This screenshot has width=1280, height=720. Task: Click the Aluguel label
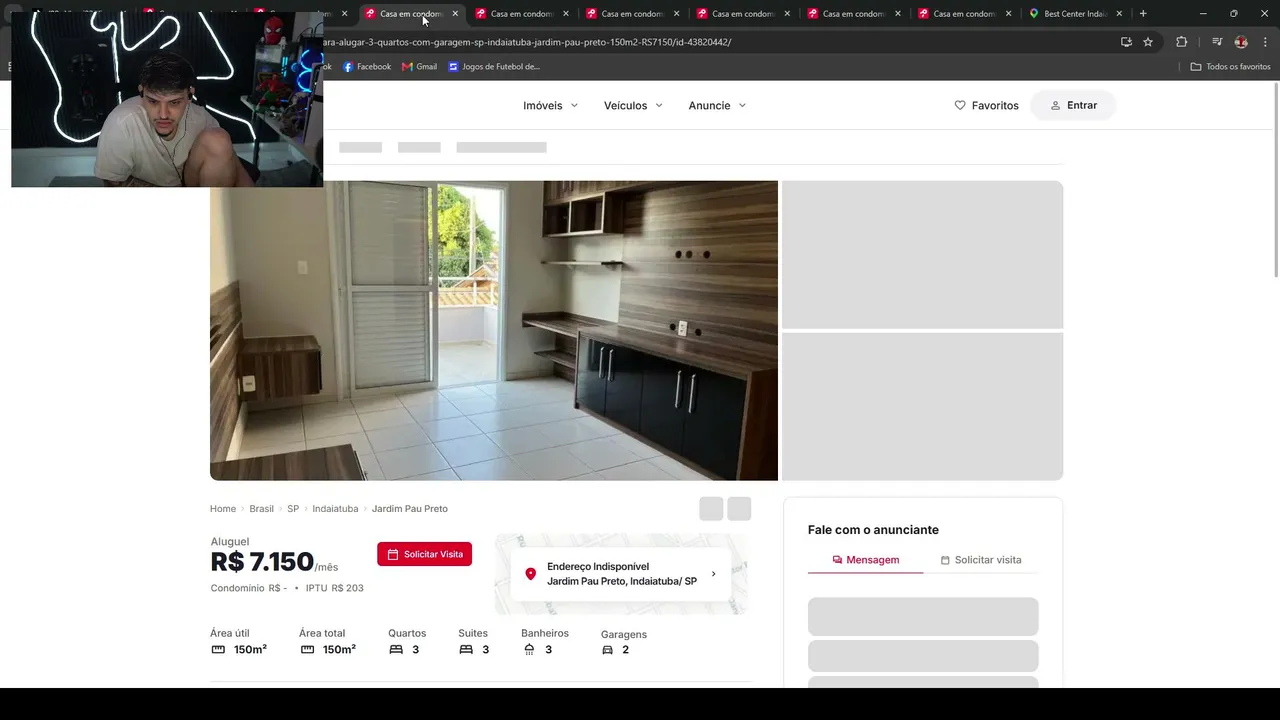(x=230, y=542)
